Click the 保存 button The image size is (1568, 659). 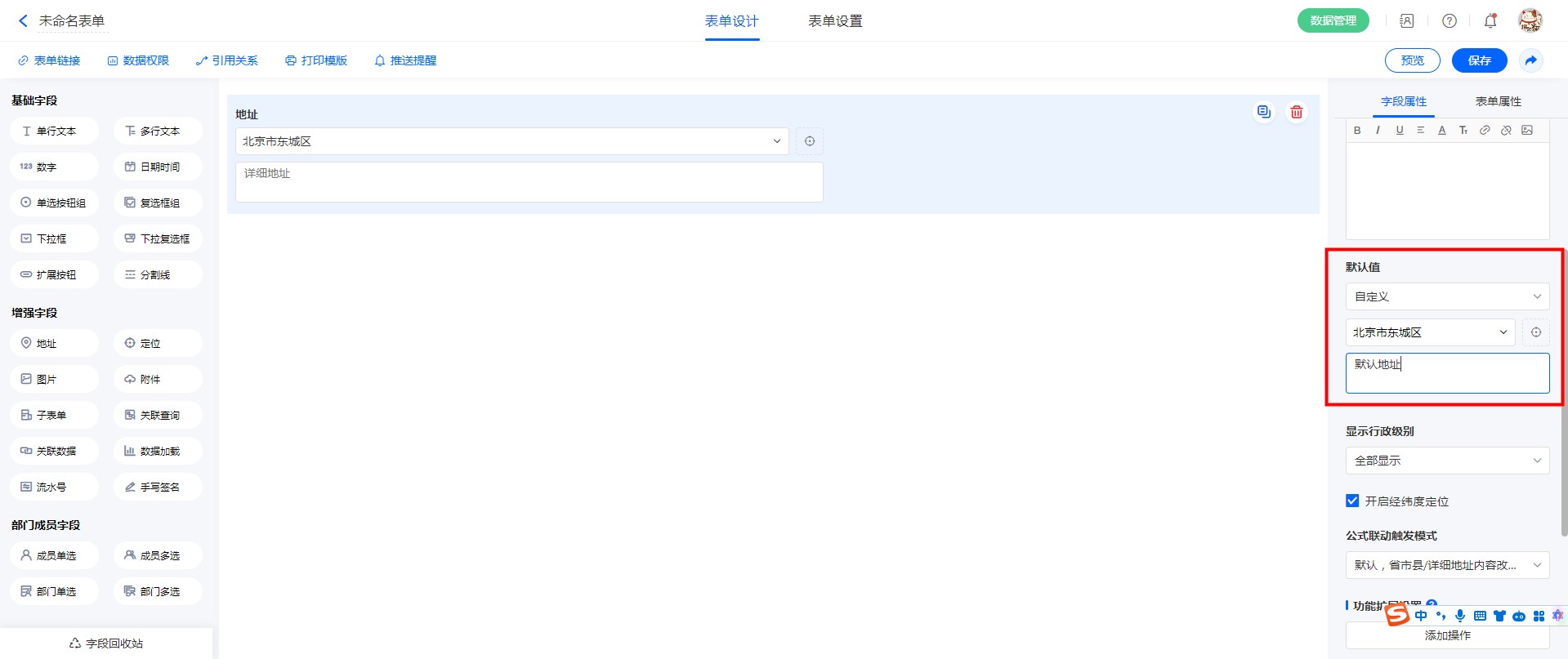(x=1479, y=60)
